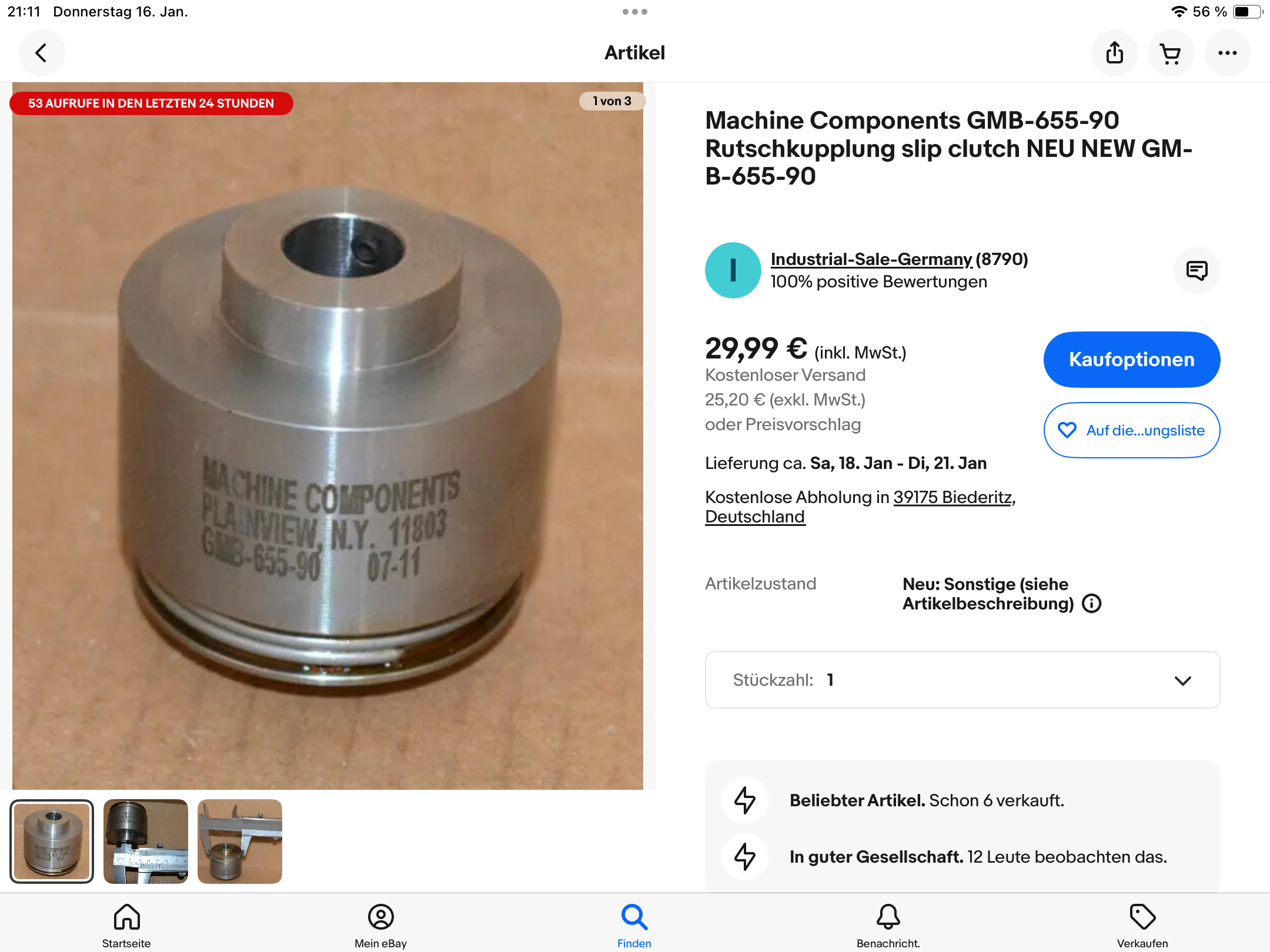Open the Mein eBay tab

pyautogui.click(x=380, y=926)
